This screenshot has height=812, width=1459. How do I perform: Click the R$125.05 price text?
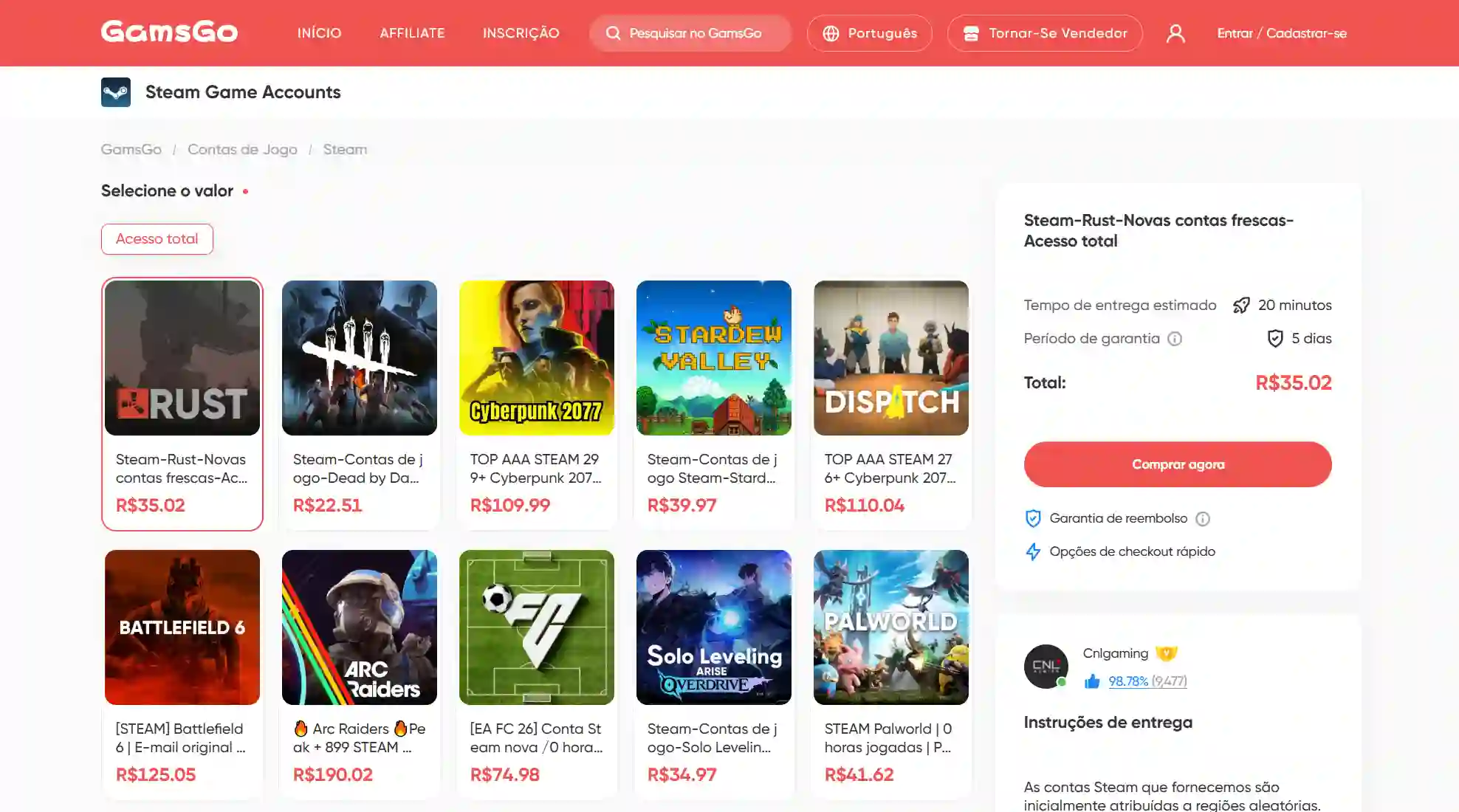point(156,775)
